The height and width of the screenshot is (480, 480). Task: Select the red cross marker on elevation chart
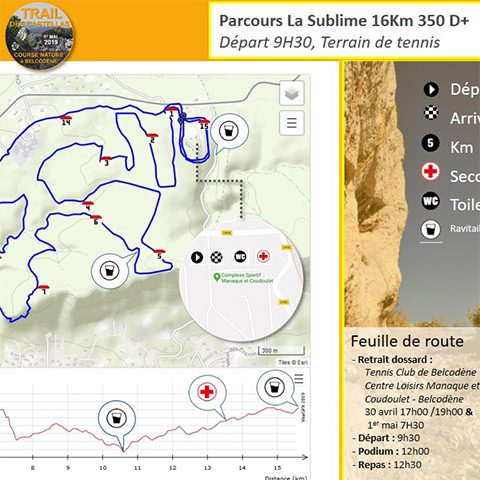coord(207,392)
